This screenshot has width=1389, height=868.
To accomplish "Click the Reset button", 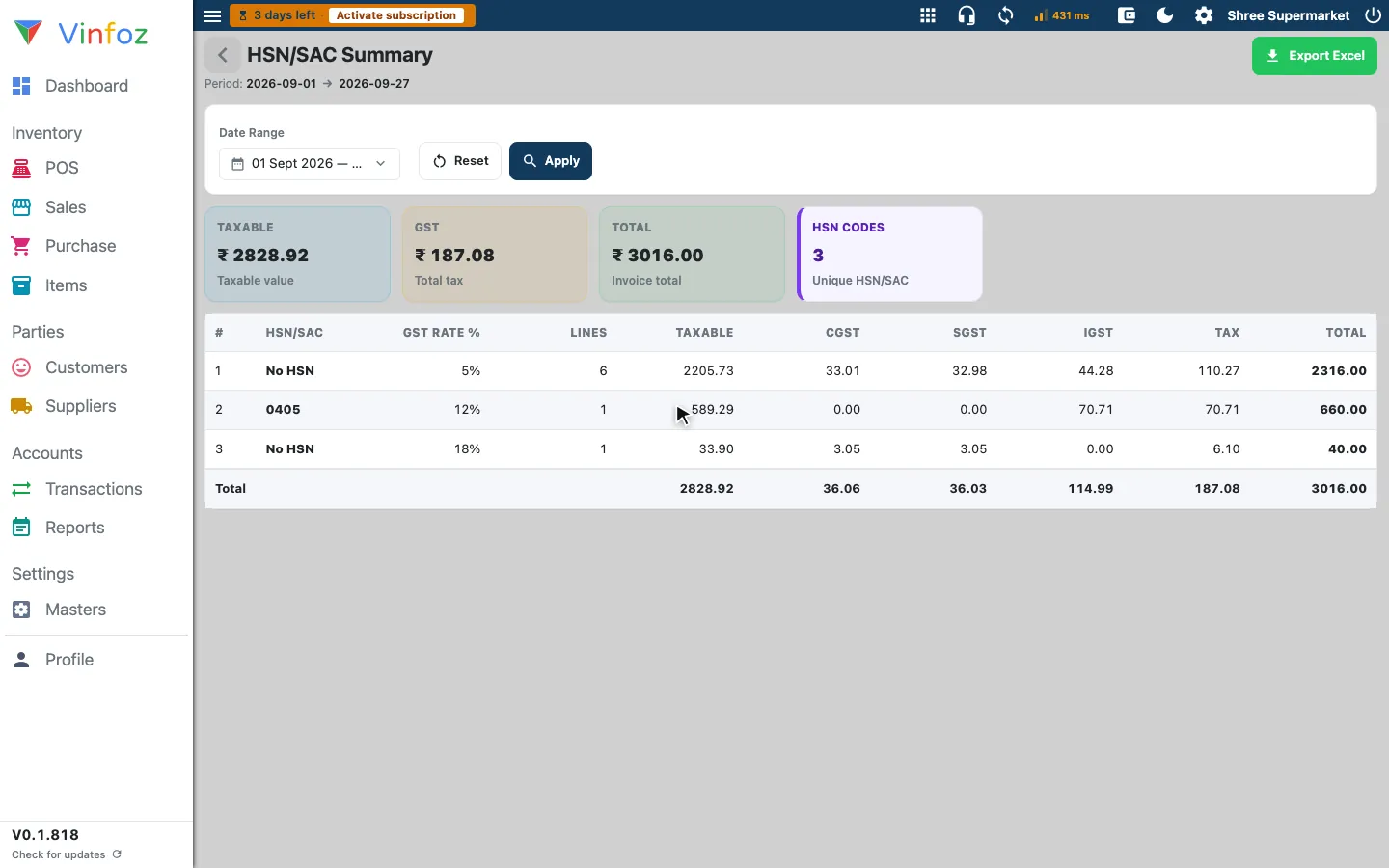I will point(460,161).
